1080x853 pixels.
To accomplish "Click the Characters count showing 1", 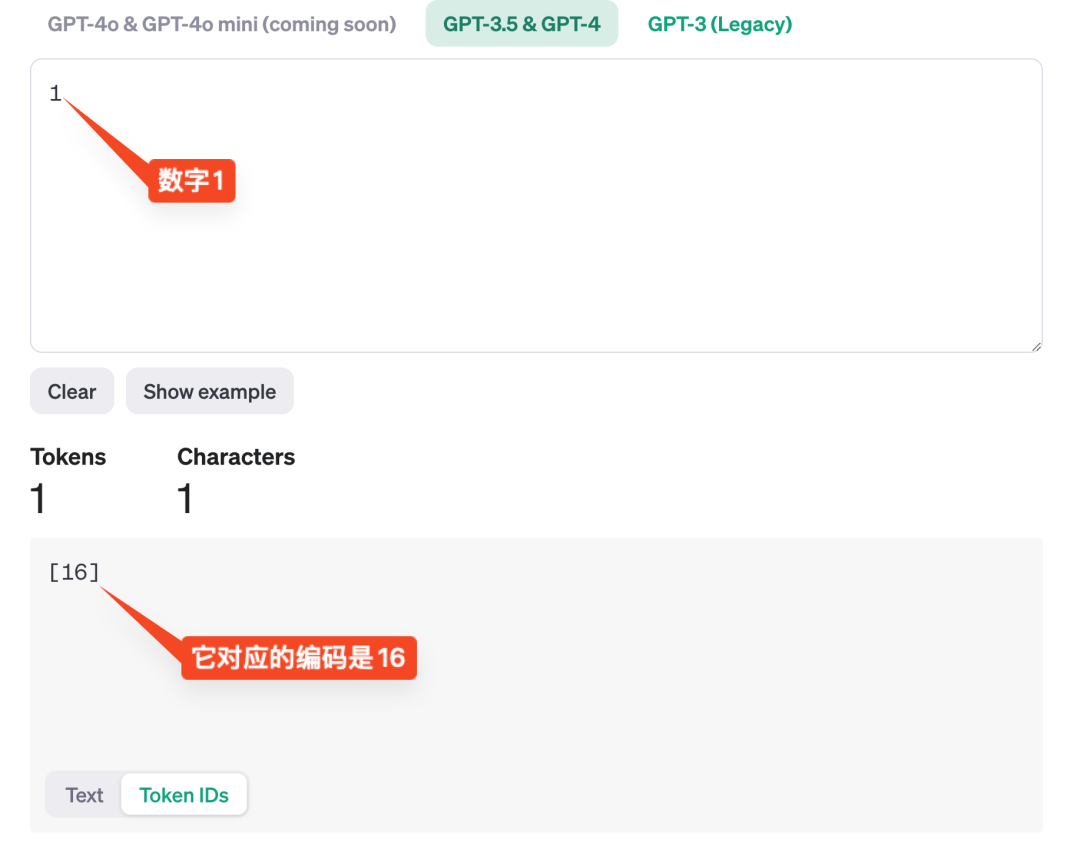I will point(185,497).
